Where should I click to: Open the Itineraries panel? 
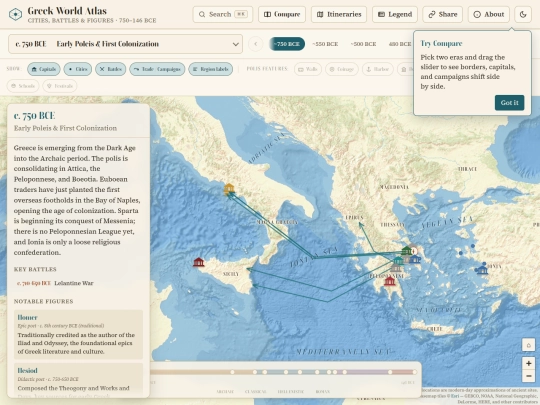point(339,14)
